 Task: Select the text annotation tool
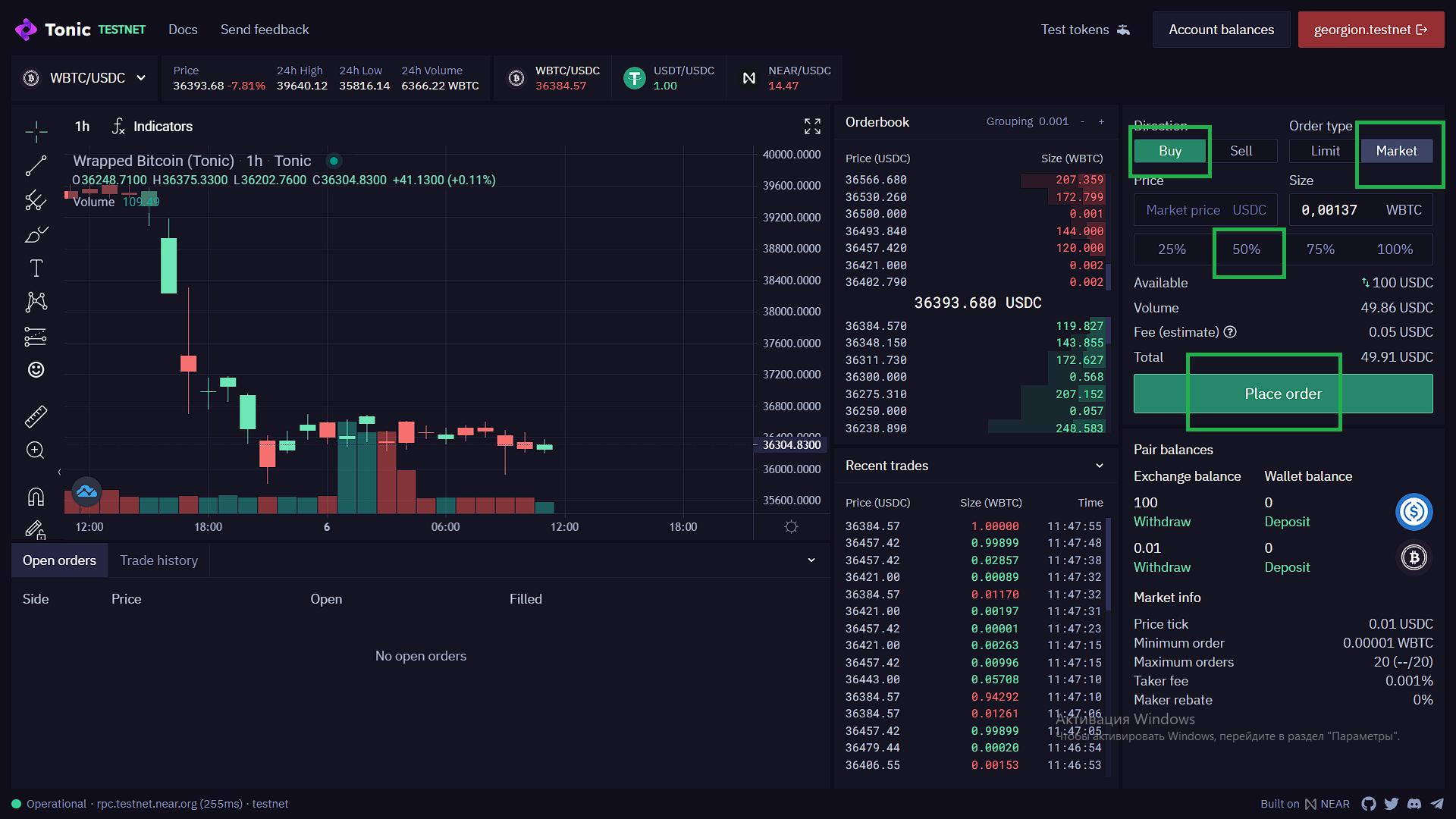click(36, 268)
